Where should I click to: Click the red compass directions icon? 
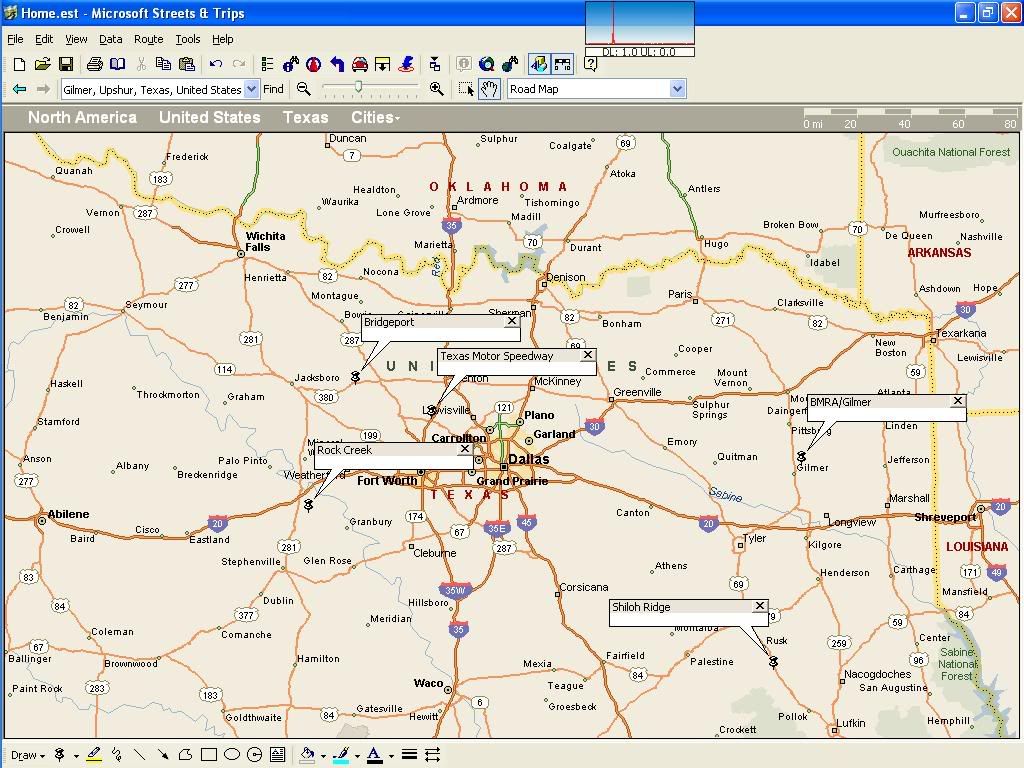coord(313,64)
